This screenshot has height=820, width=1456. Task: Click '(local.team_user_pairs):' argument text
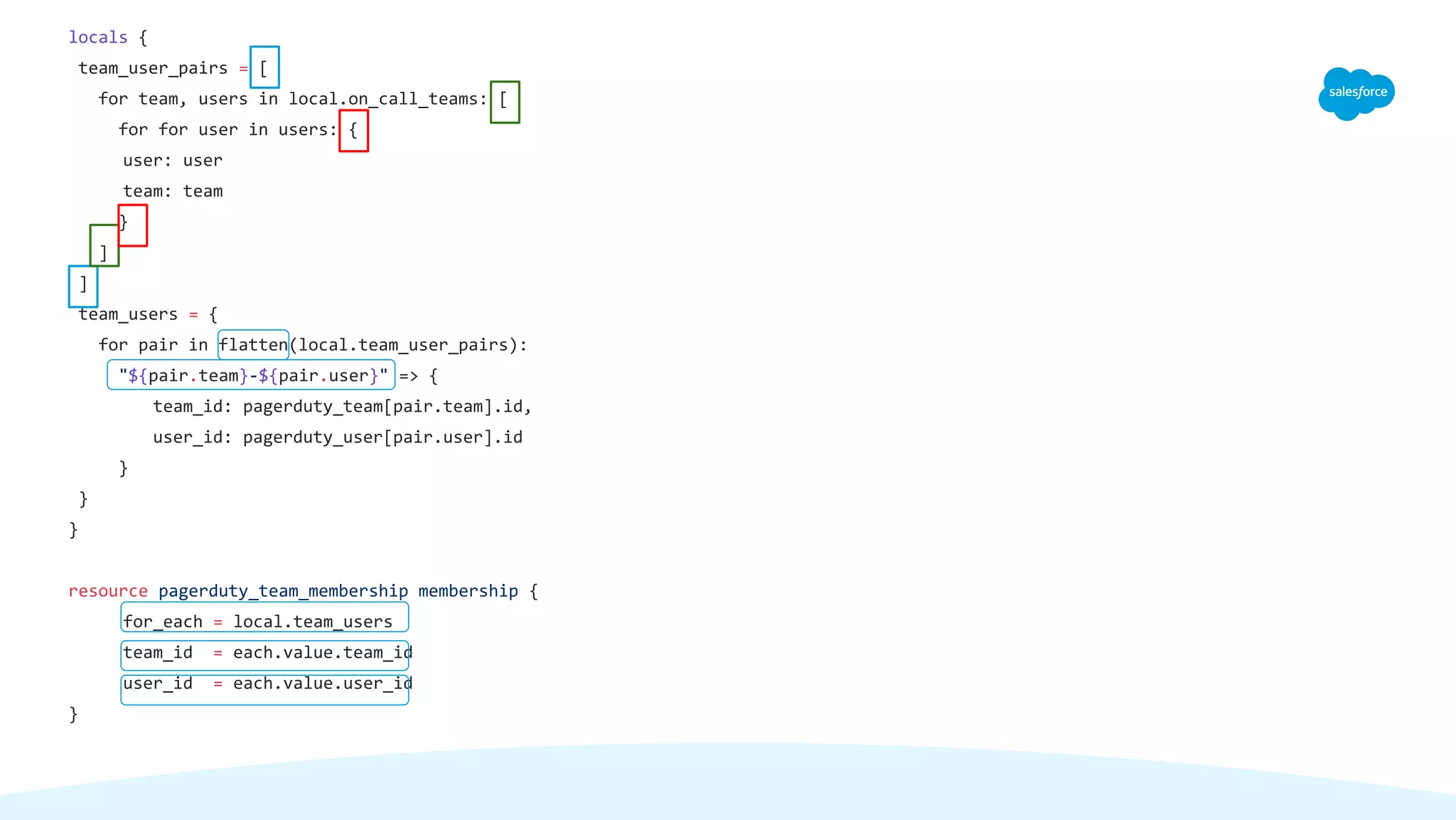coord(409,345)
